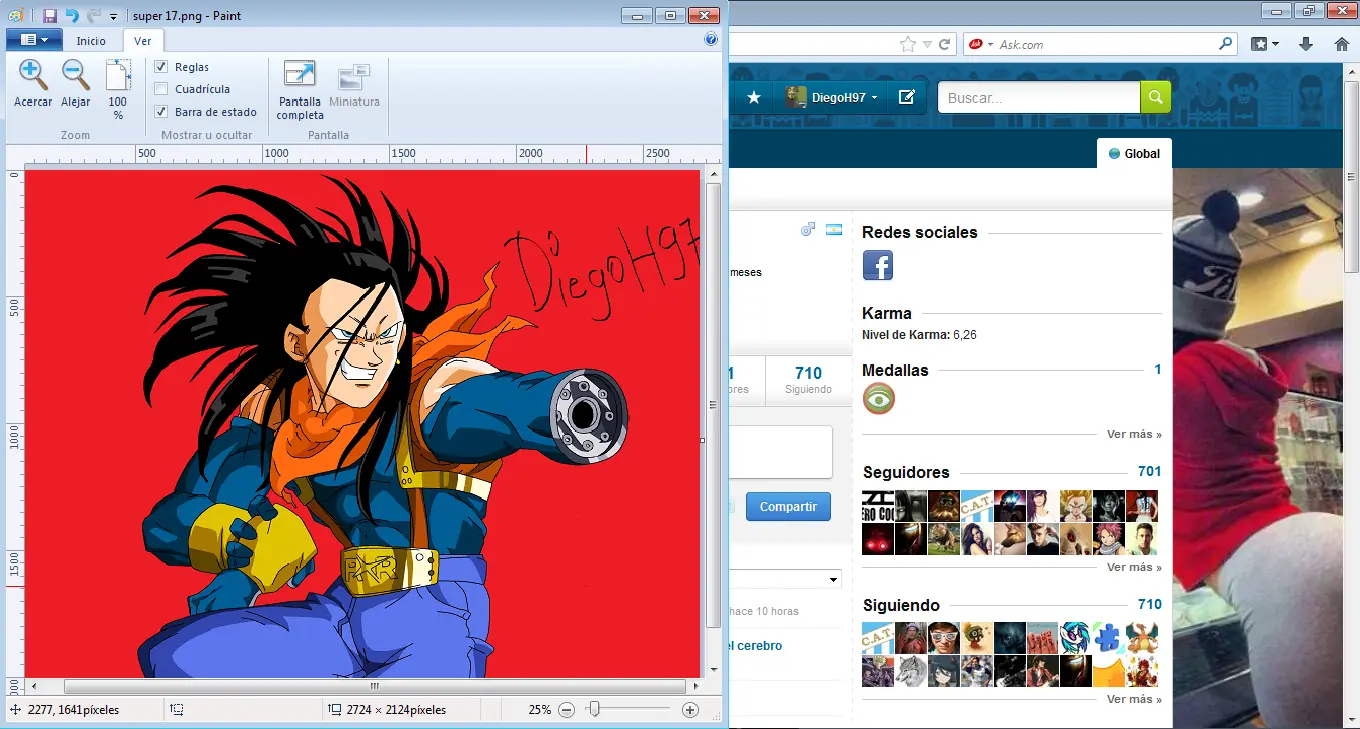Expand the browser URL history dropdown arrow
This screenshot has width=1360, height=729.
coord(927,45)
